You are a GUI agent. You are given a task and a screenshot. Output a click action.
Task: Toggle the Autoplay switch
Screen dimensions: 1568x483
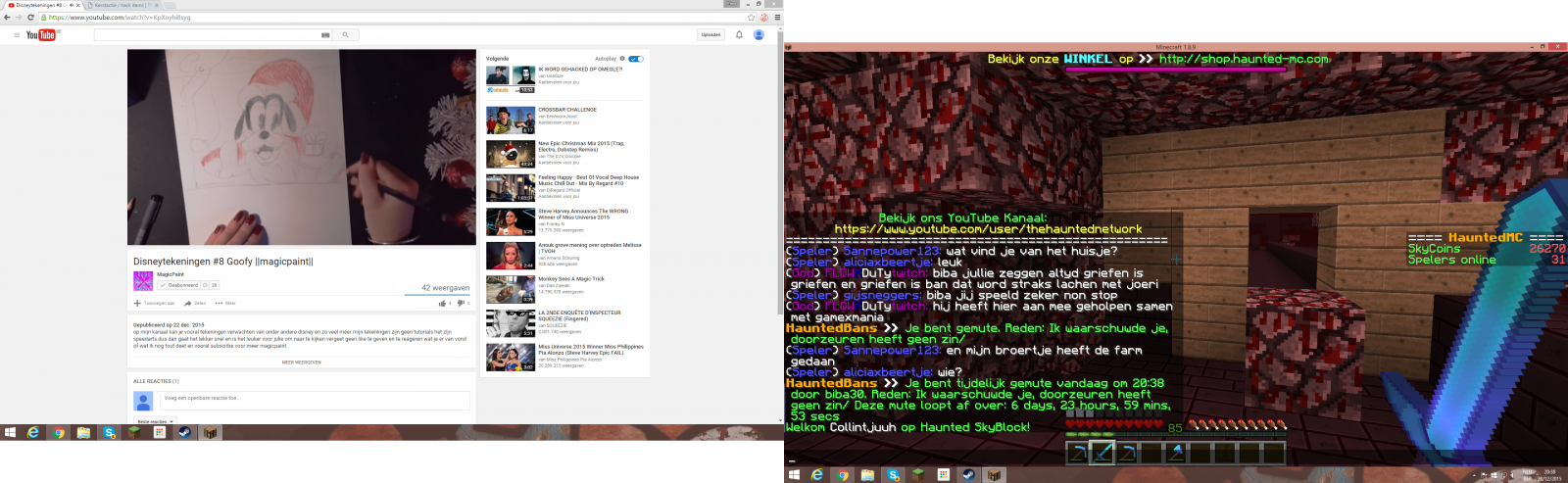[635, 59]
